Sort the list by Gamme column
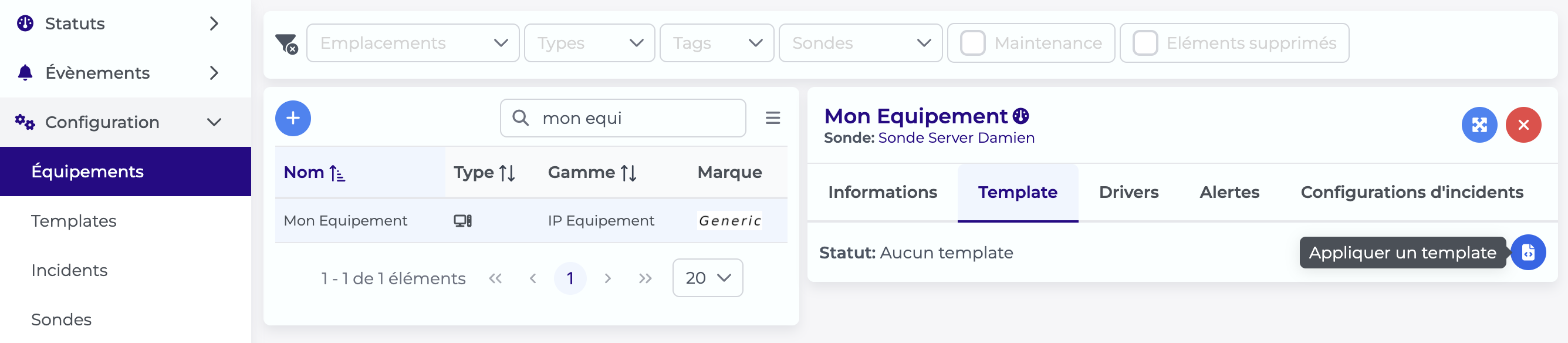The height and width of the screenshot is (343, 1568). point(628,173)
